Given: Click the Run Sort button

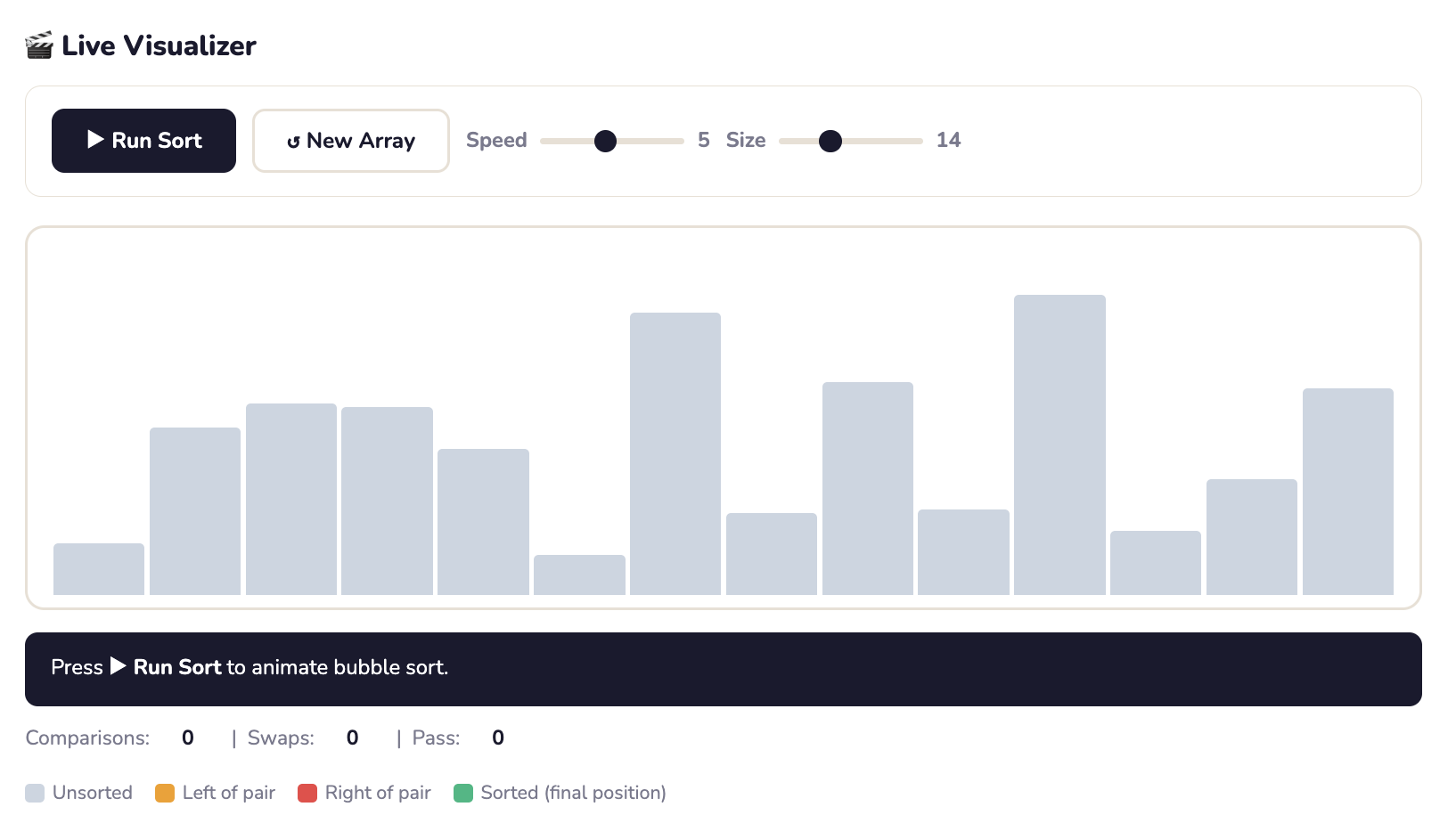Looking at the screenshot, I should [143, 141].
